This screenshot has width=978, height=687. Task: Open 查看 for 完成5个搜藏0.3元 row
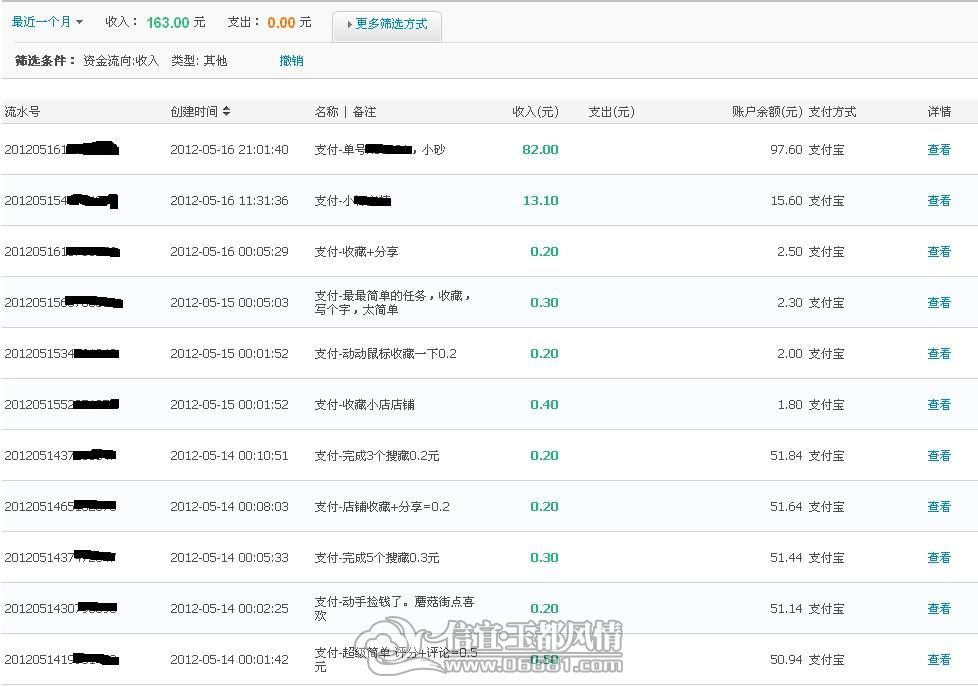(939, 558)
